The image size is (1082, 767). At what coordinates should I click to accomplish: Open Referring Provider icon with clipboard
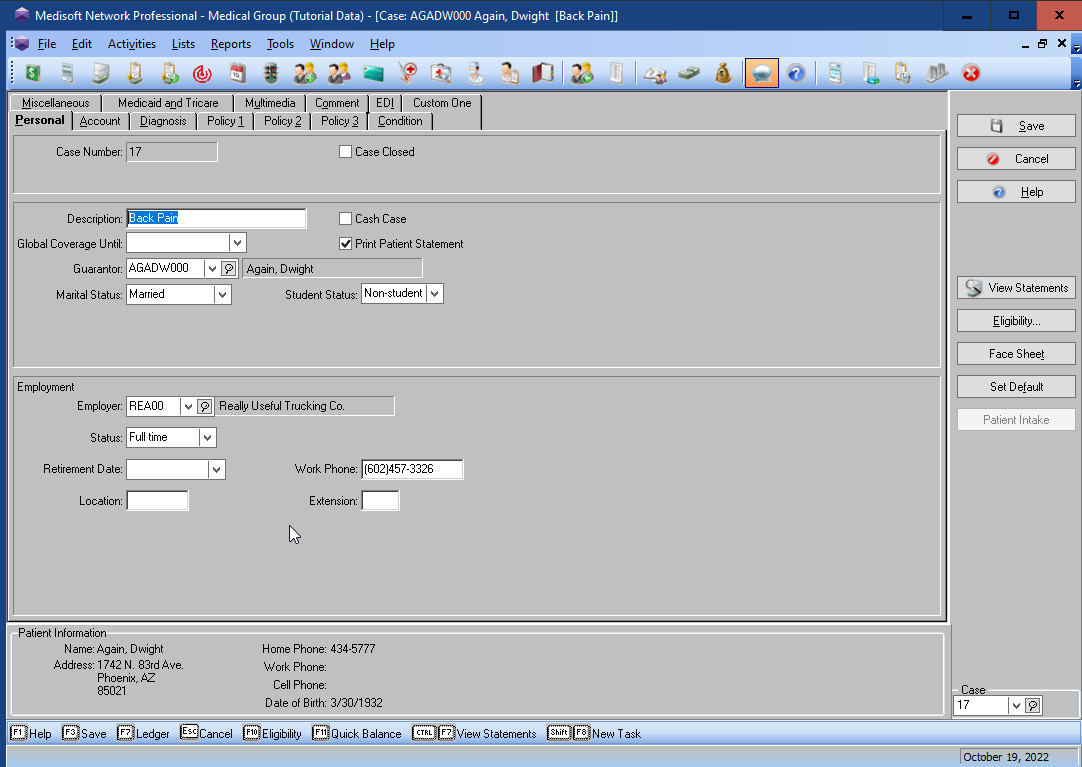point(509,73)
